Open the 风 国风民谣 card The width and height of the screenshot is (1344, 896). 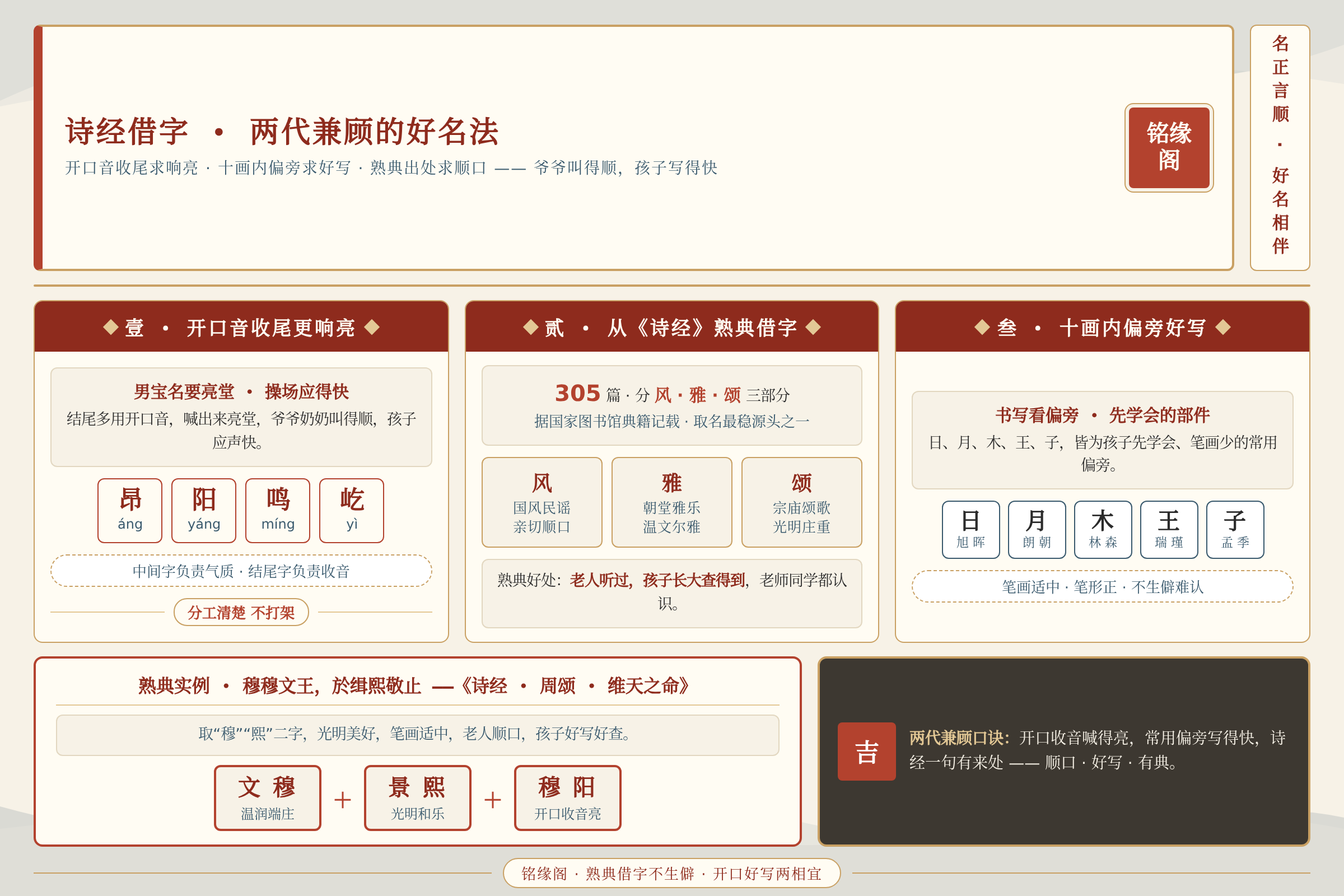[542, 502]
